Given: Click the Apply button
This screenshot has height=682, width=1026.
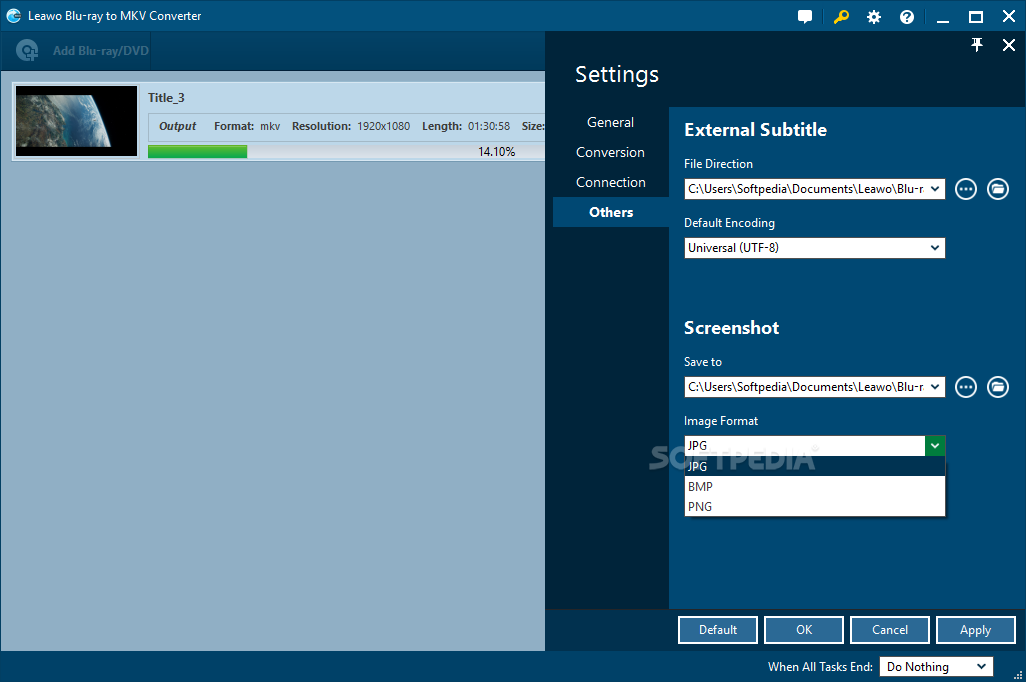Looking at the screenshot, I should coord(976,630).
